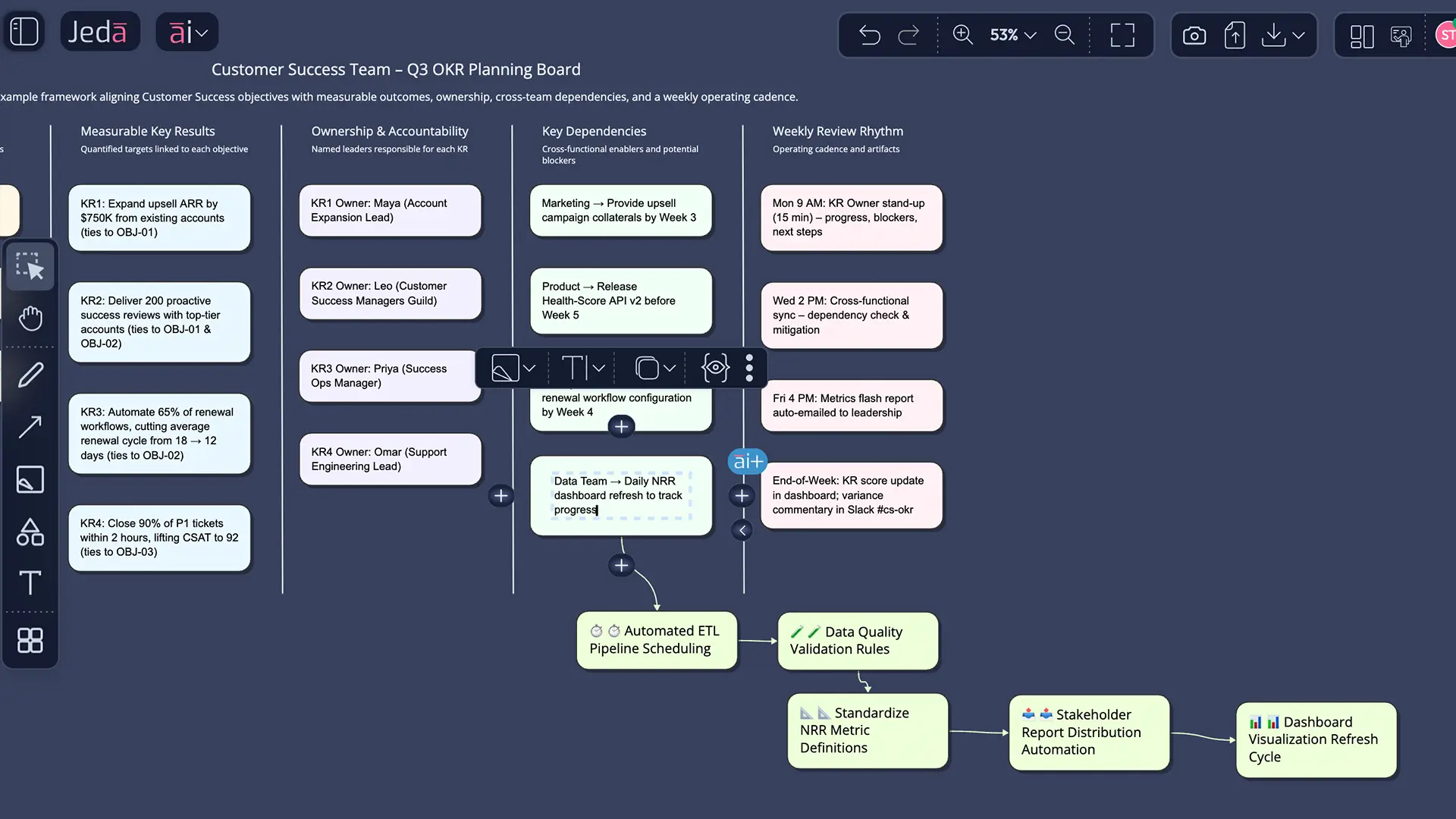Click the ai+ bubble near the sticky note
This screenshot has width=1456, height=819.
[747, 461]
